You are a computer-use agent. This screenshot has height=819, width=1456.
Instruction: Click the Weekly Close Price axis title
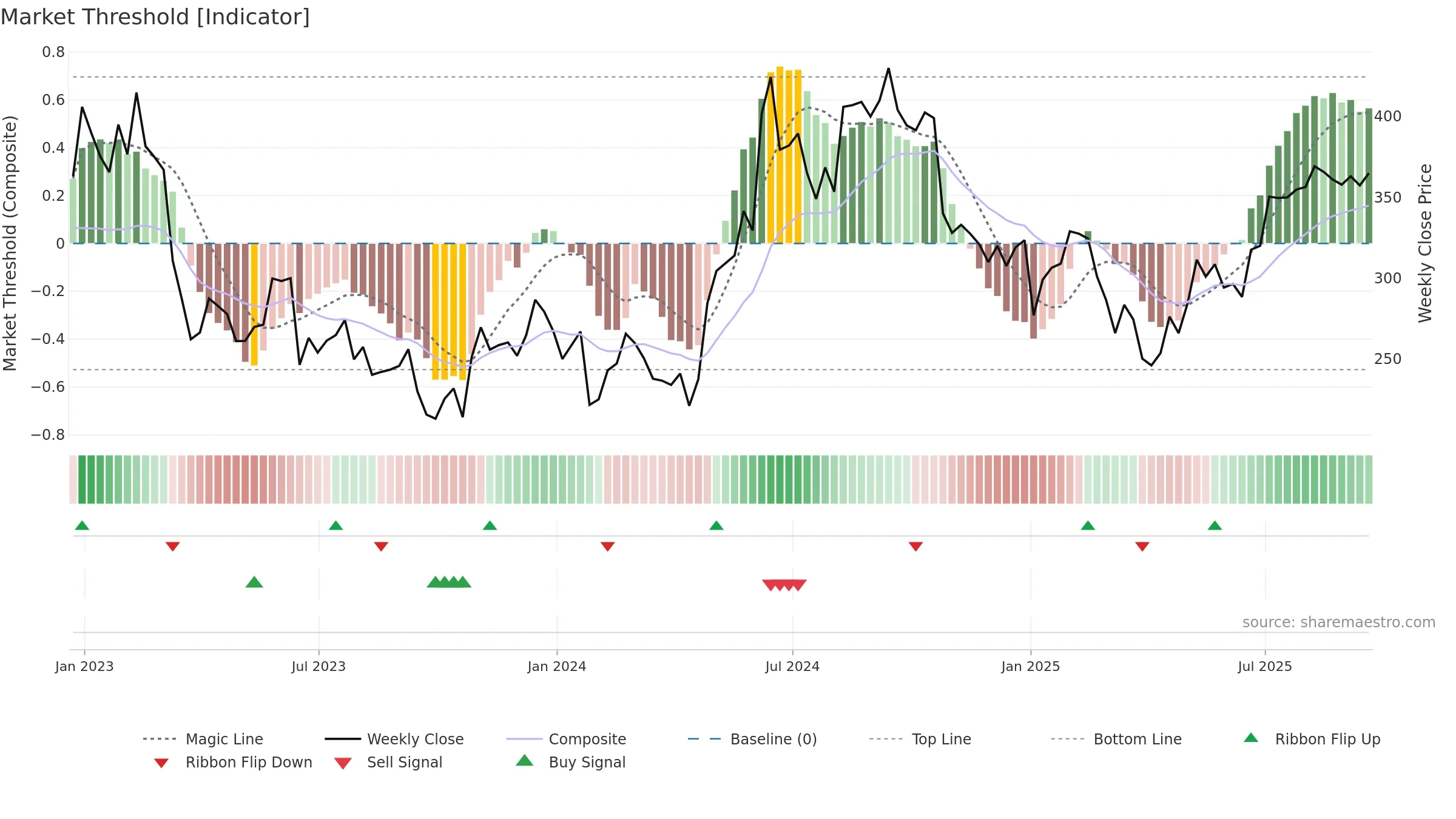pos(1425,243)
